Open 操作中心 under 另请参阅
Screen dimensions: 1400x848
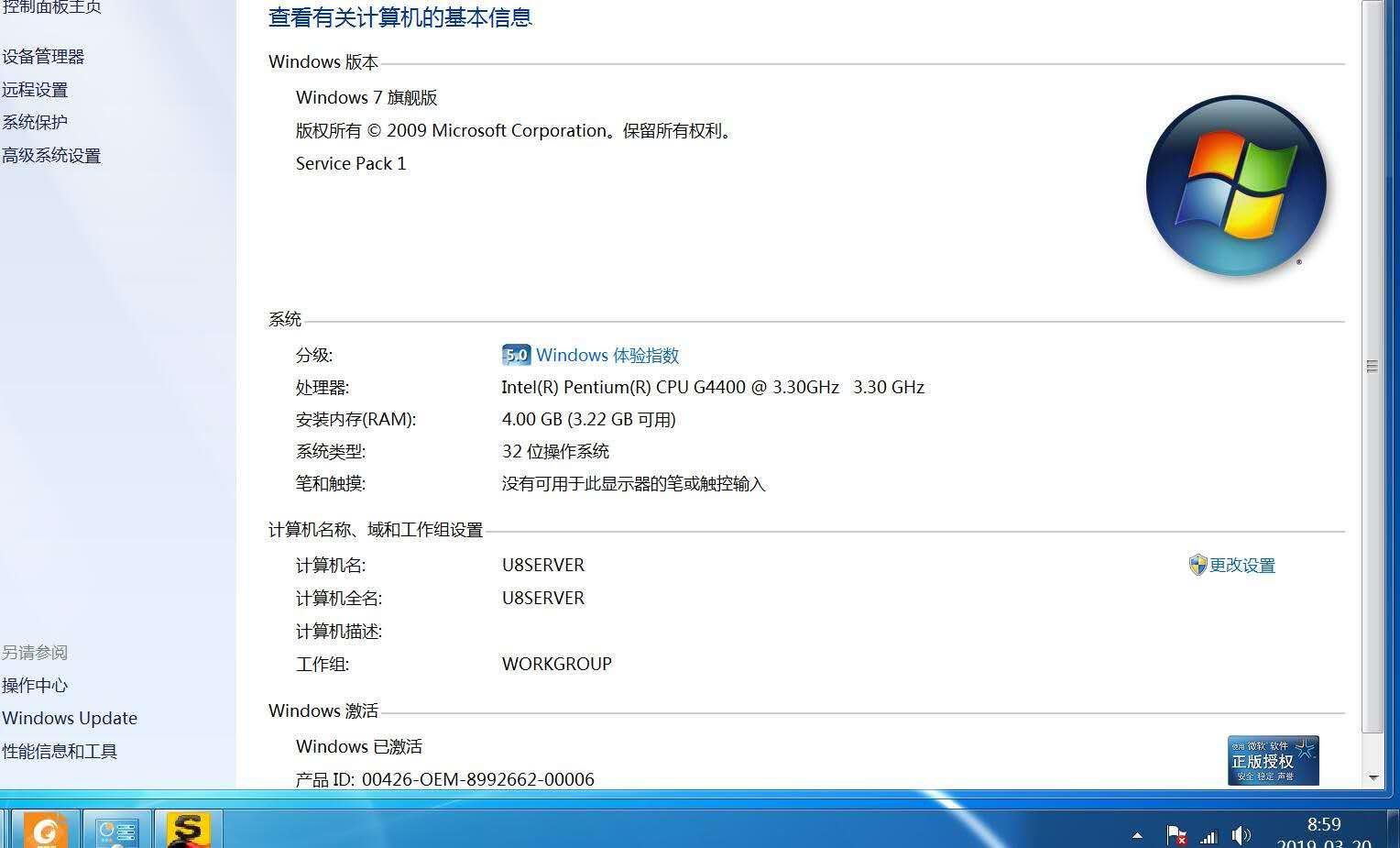click(35, 686)
